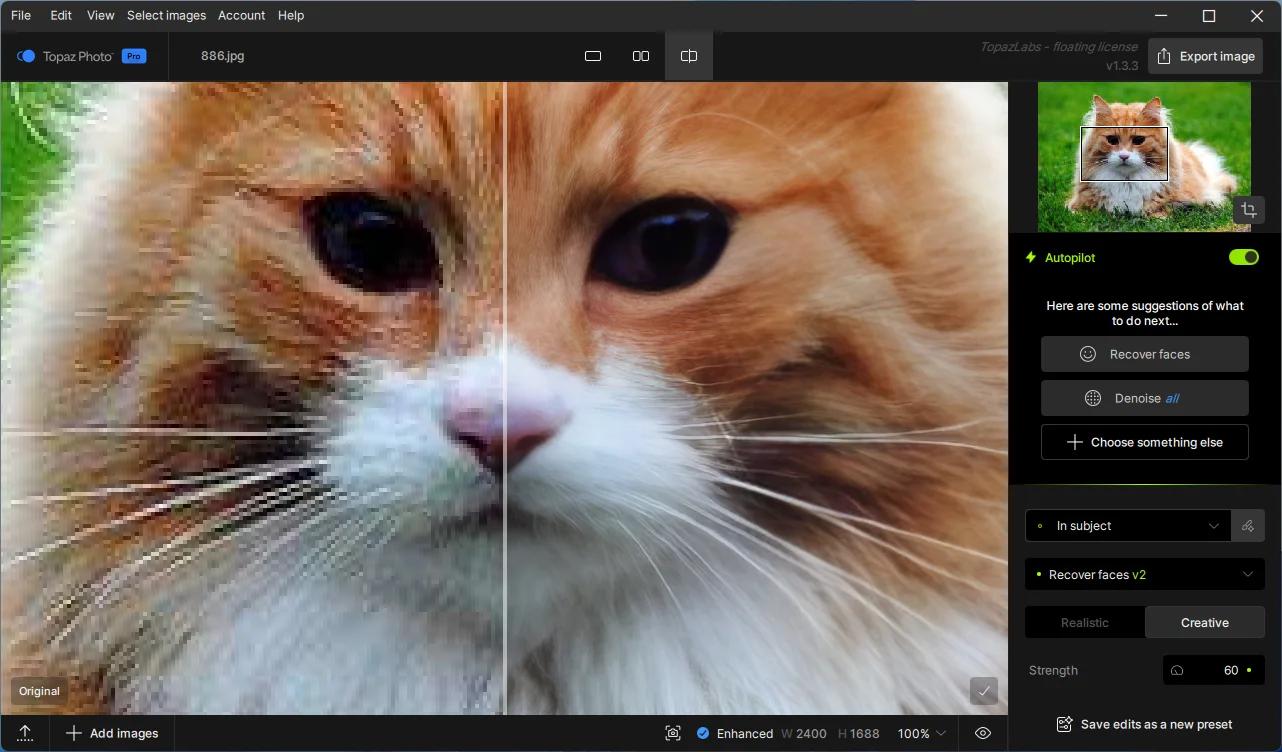Toggle the eye preview visibility icon

click(x=983, y=733)
